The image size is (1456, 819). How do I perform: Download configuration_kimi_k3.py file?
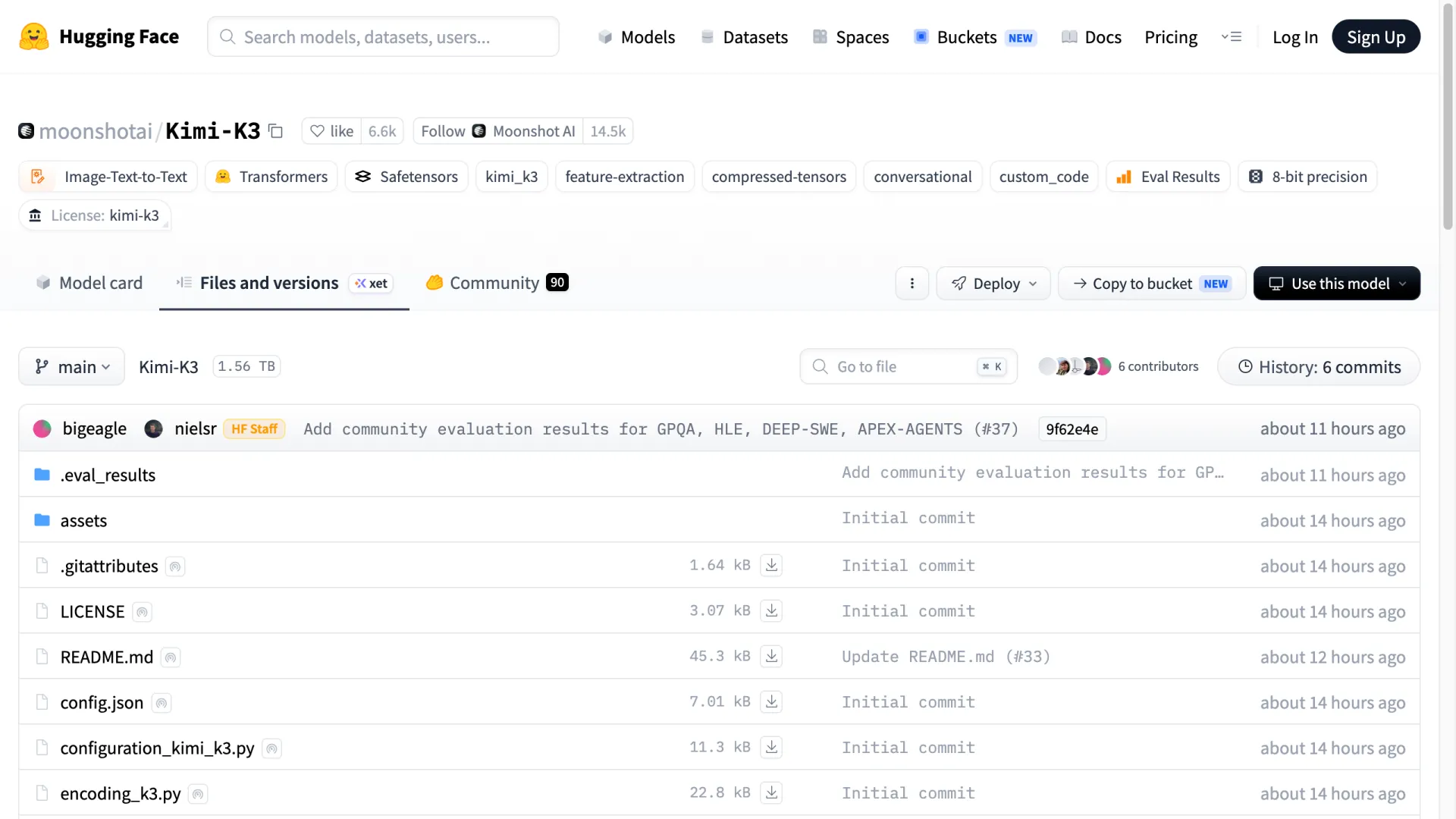[771, 747]
